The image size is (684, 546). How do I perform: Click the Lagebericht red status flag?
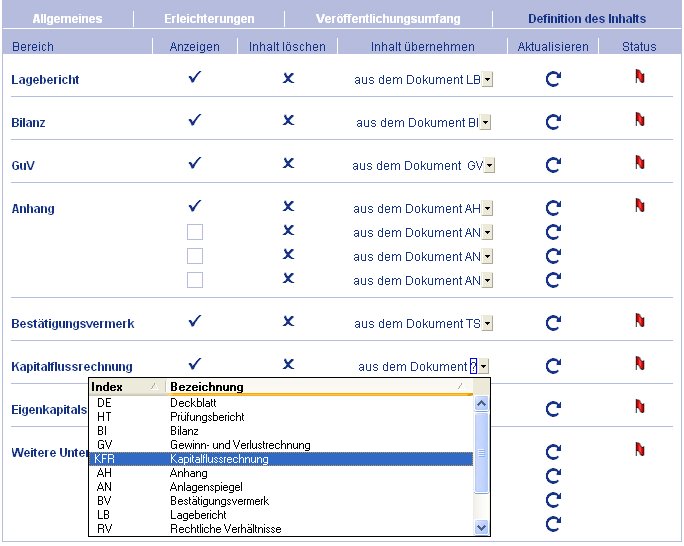[640, 76]
